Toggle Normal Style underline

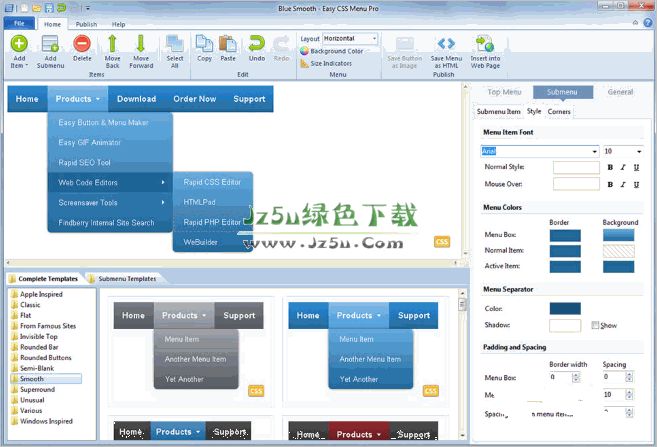pos(636,167)
